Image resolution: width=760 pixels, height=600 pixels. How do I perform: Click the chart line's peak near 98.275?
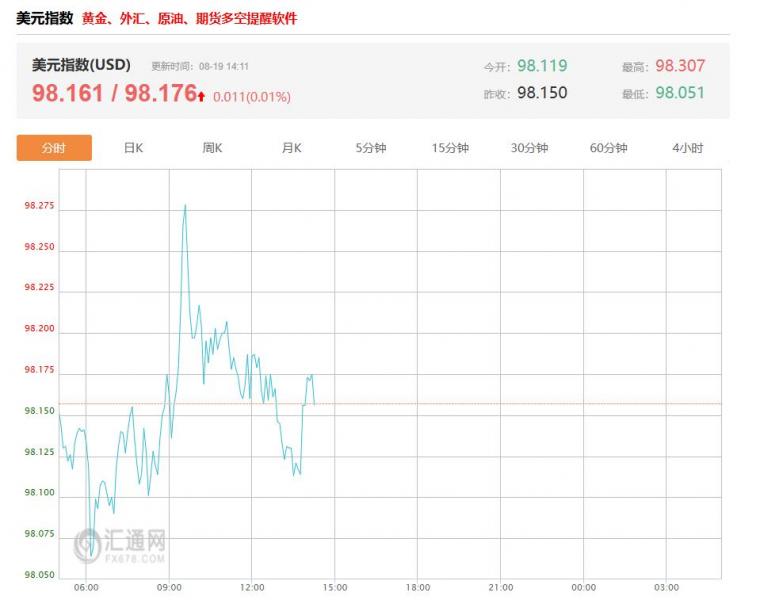[185, 205]
